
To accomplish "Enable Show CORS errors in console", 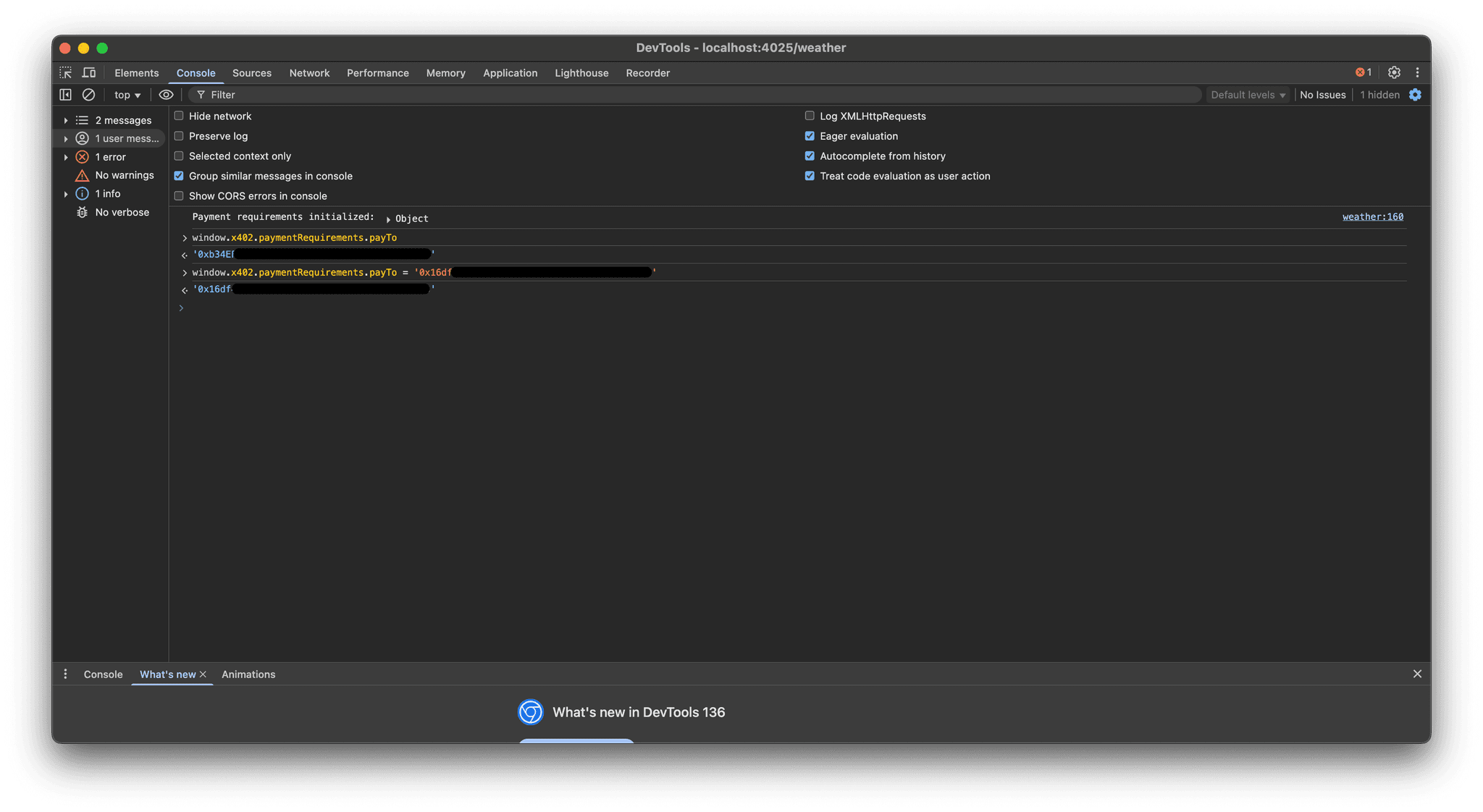I will (x=179, y=196).
